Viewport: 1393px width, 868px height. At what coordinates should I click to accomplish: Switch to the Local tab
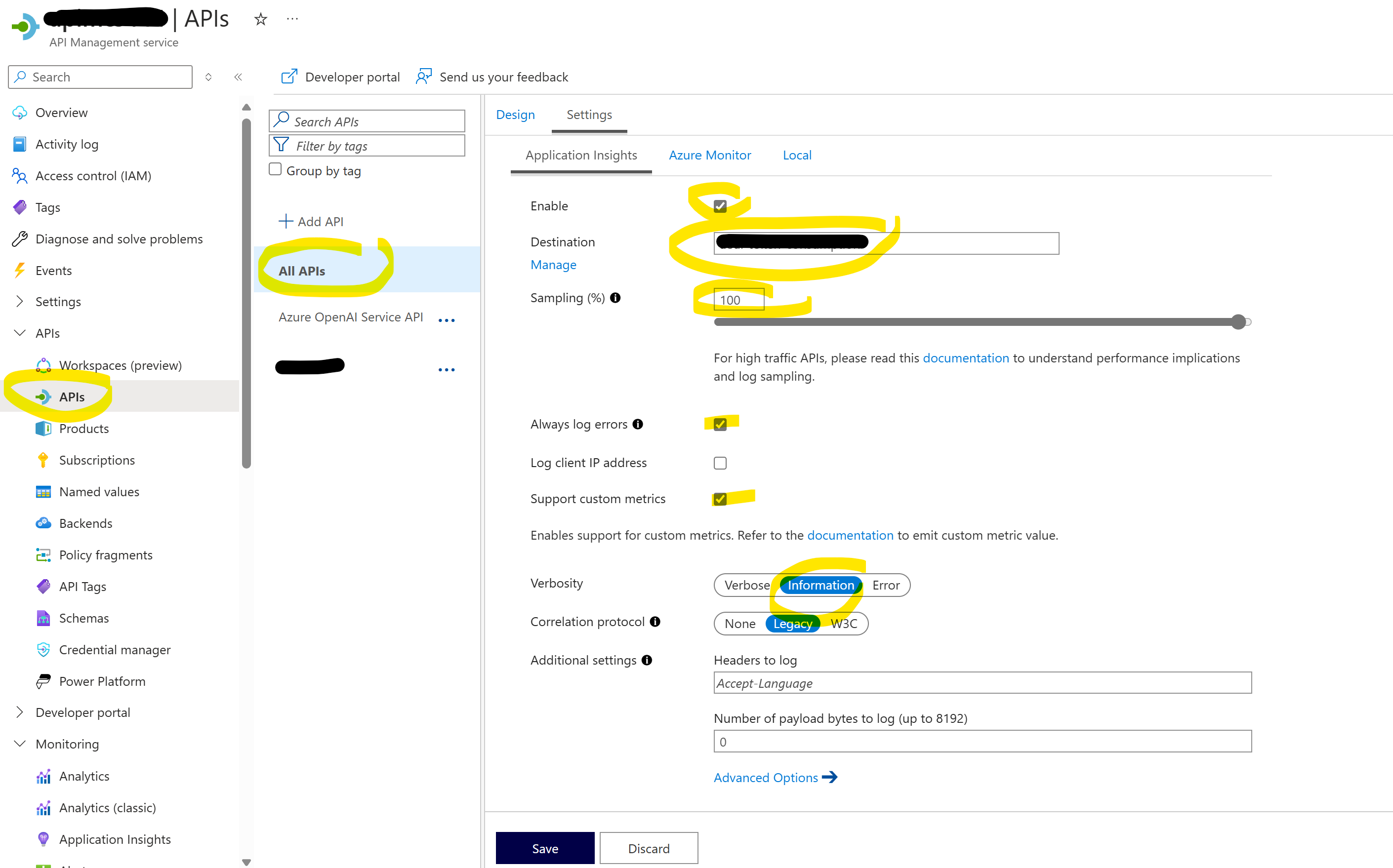tap(797, 155)
